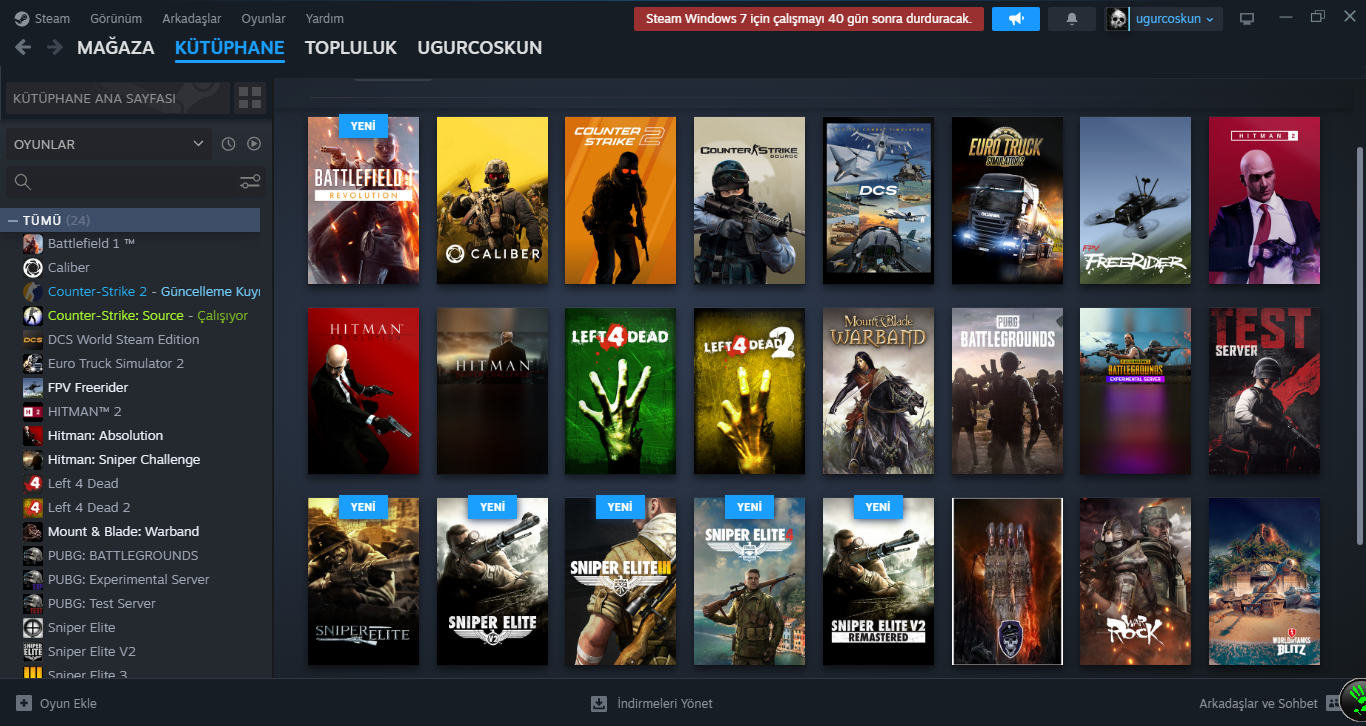
Task: Open the Left 4 Dead 2 cover
Action: pyautogui.click(x=749, y=391)
